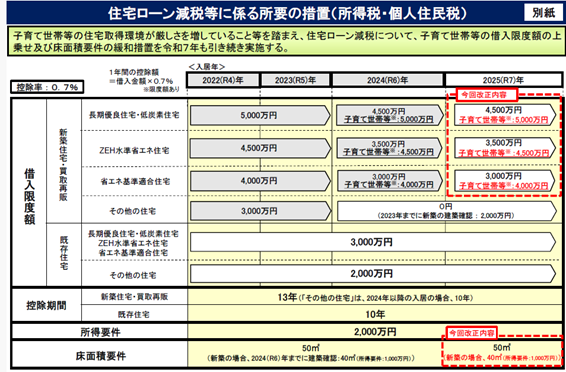Click 2025 arrow with red '子育て世帯等:4,500万円'
Viewport: 566px width, 372px height.
tap(504, 148)
